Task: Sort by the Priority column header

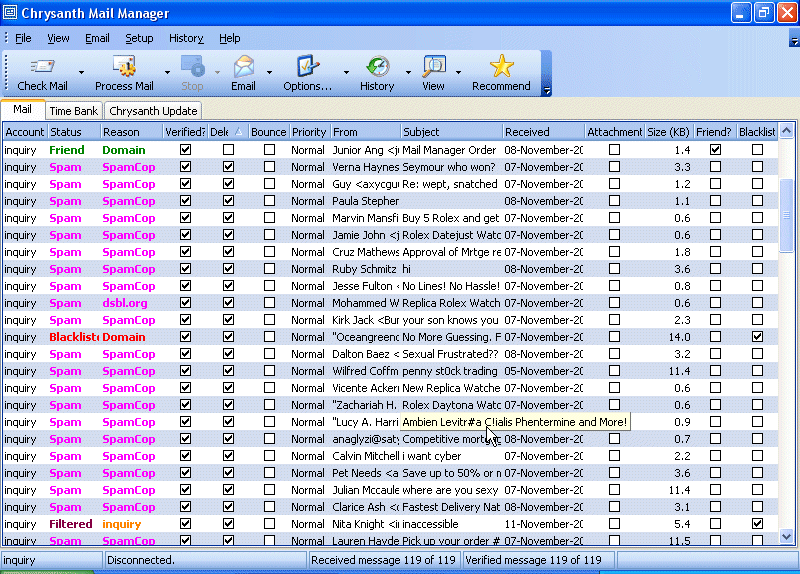Action: (310, 132)
